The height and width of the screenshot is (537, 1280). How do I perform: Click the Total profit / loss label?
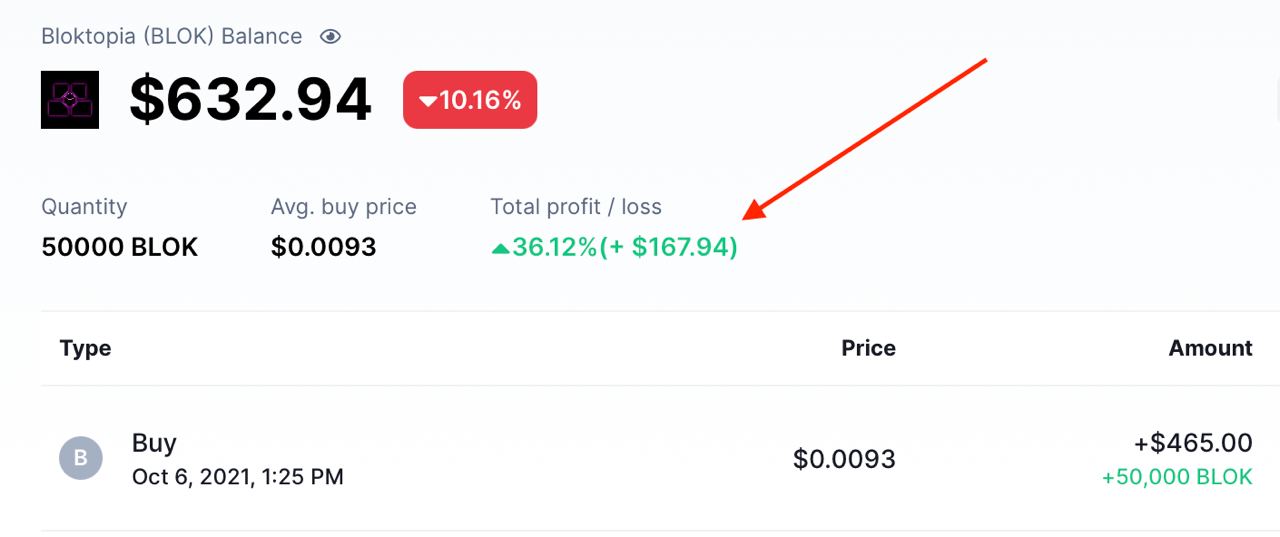576,207
